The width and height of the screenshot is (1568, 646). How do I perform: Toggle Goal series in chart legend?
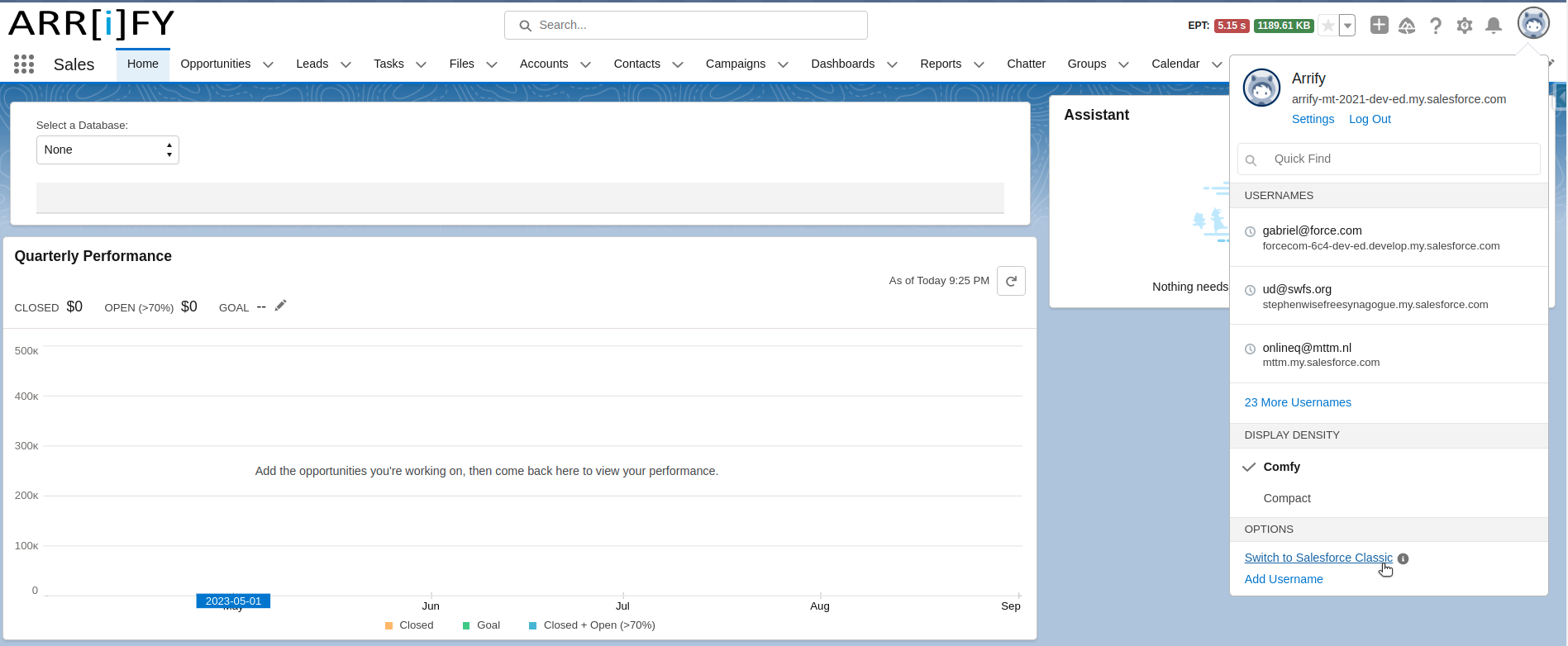click(x=481, y=625)
